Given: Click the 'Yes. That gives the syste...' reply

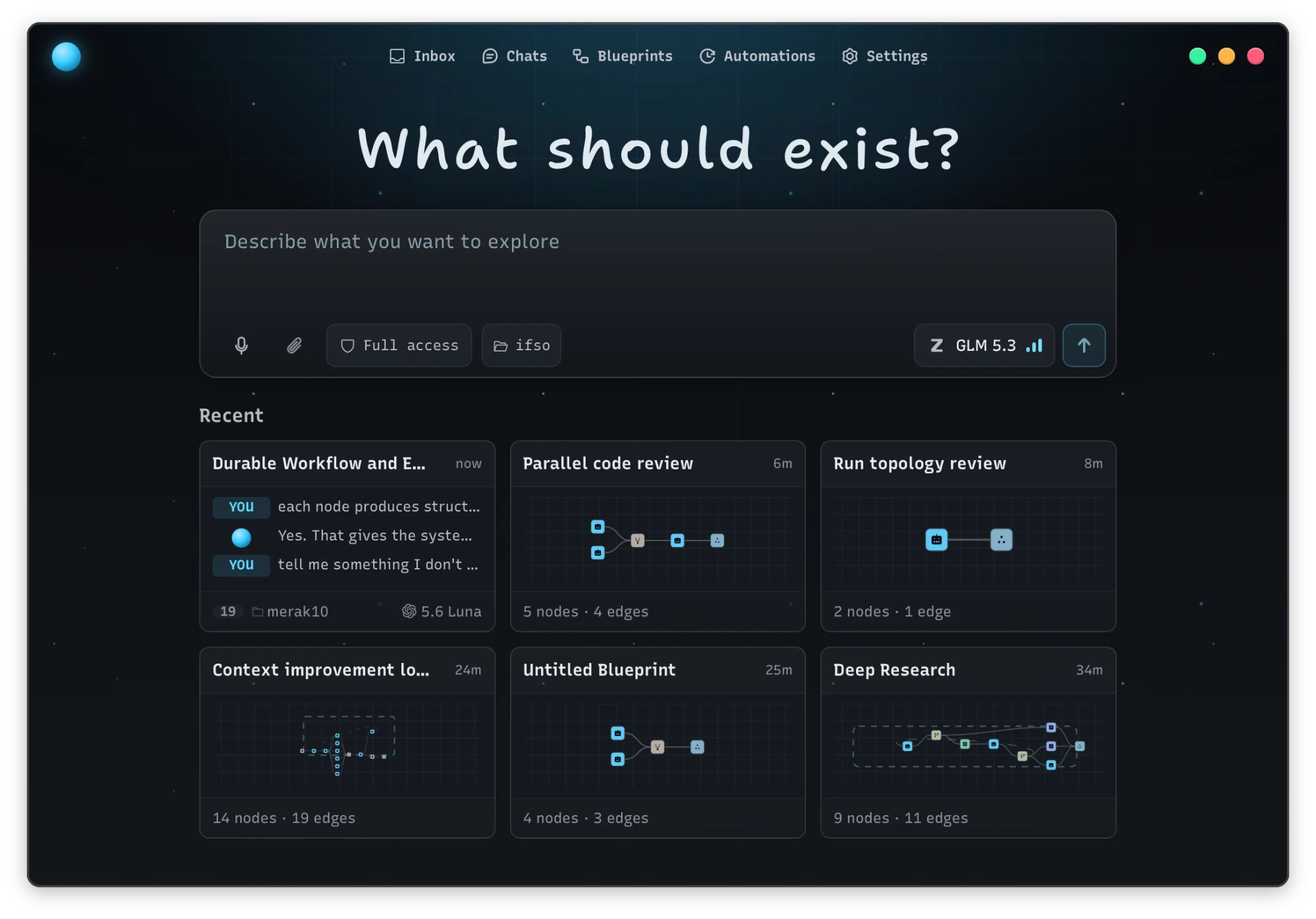Looking at the screenshot, I should point(375,536).
